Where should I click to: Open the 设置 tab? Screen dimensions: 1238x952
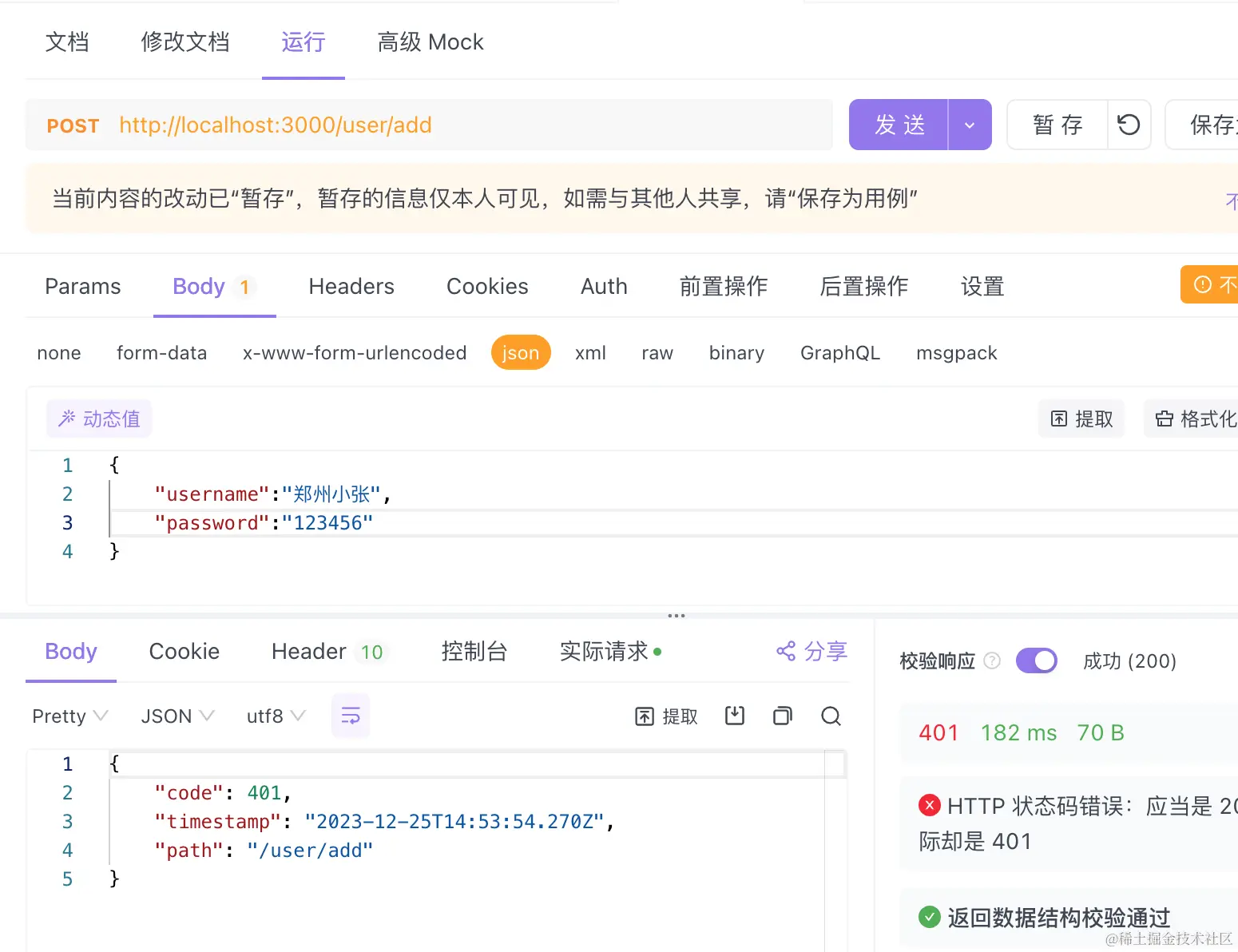[982, 287]
